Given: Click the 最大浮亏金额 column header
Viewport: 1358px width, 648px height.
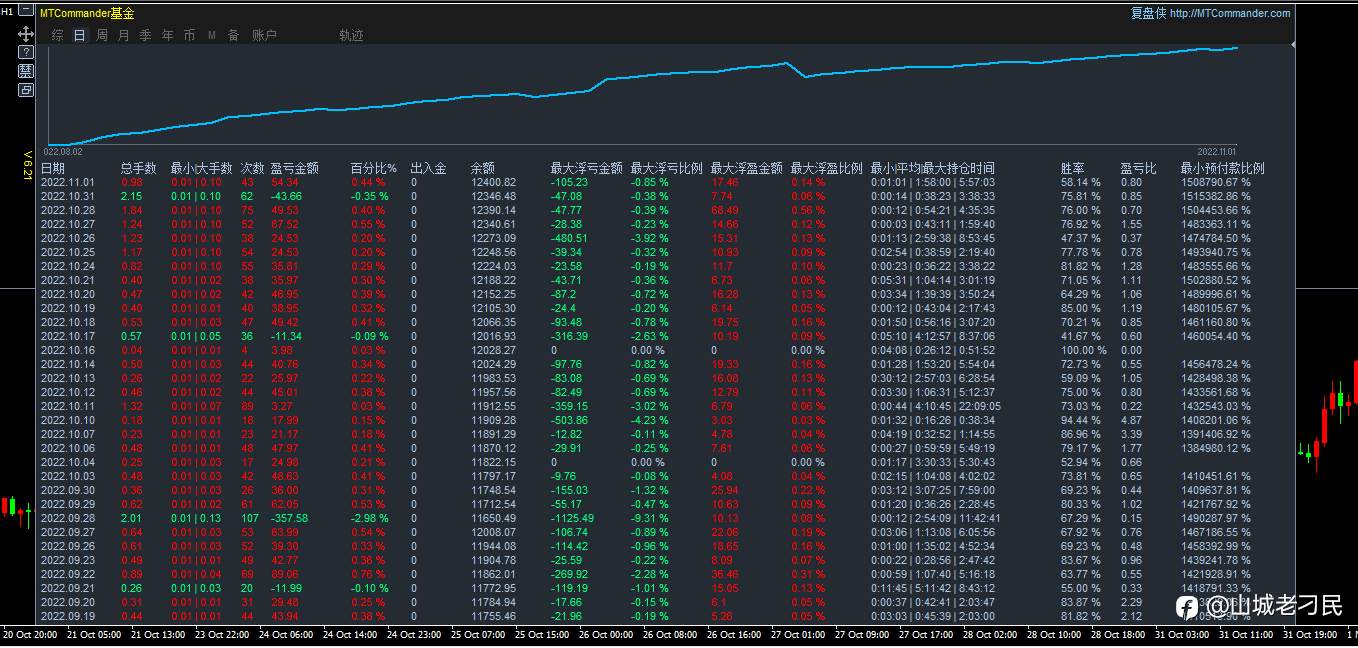Looking at the screenshot, I should pyautogui.click(x=587, y=168).
